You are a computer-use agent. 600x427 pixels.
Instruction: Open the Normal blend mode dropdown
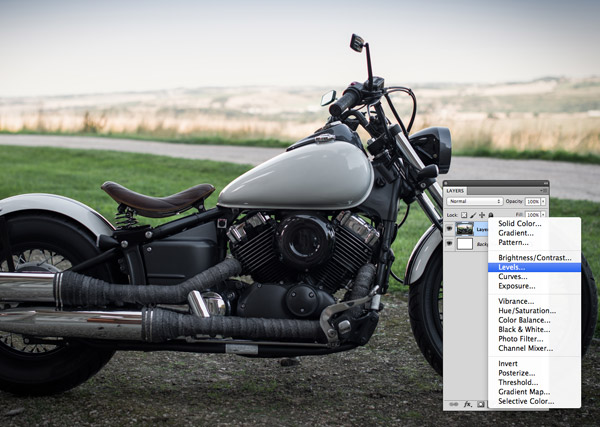pos(472,201)
